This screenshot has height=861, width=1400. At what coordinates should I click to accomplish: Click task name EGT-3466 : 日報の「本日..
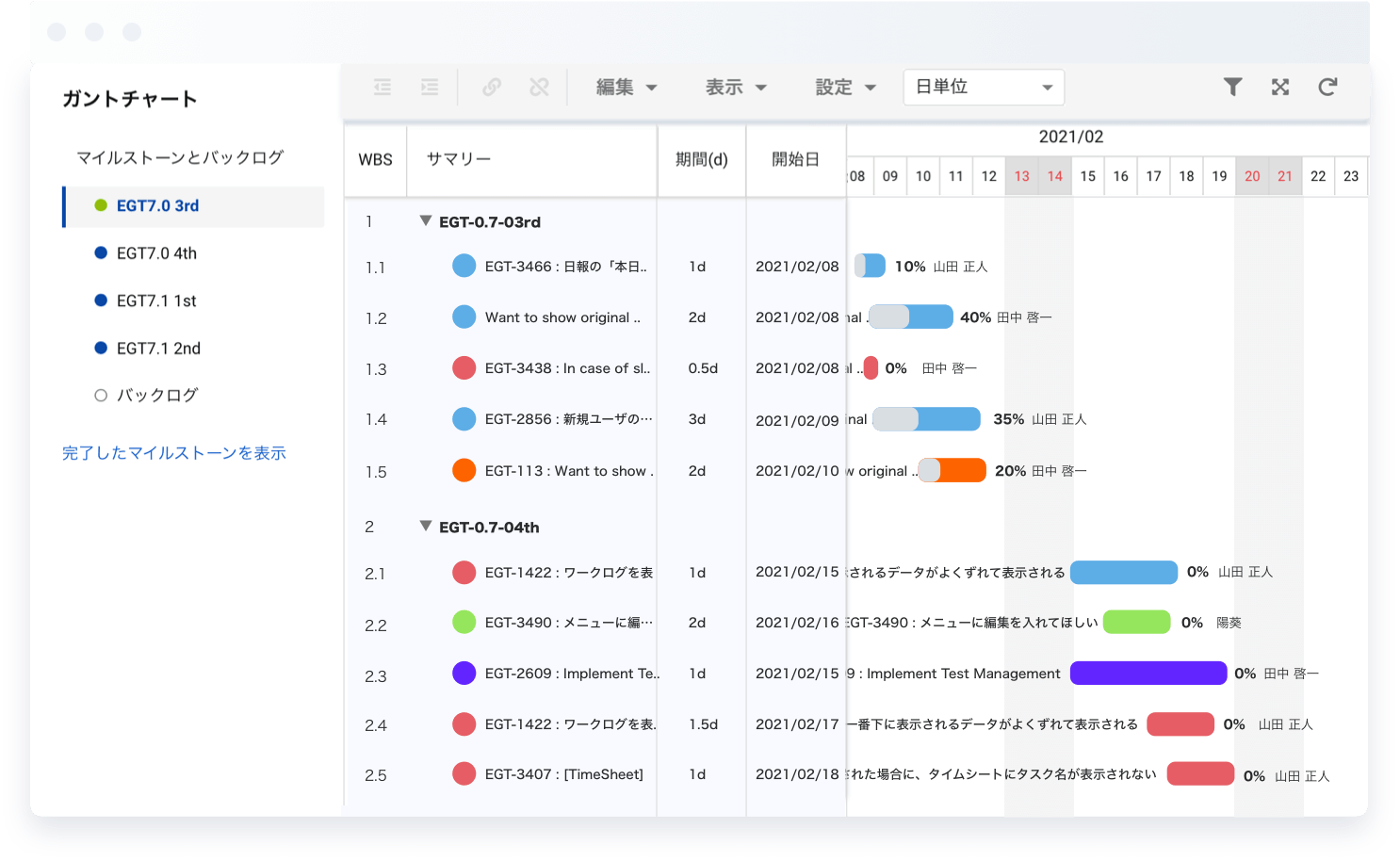point(565,267)
